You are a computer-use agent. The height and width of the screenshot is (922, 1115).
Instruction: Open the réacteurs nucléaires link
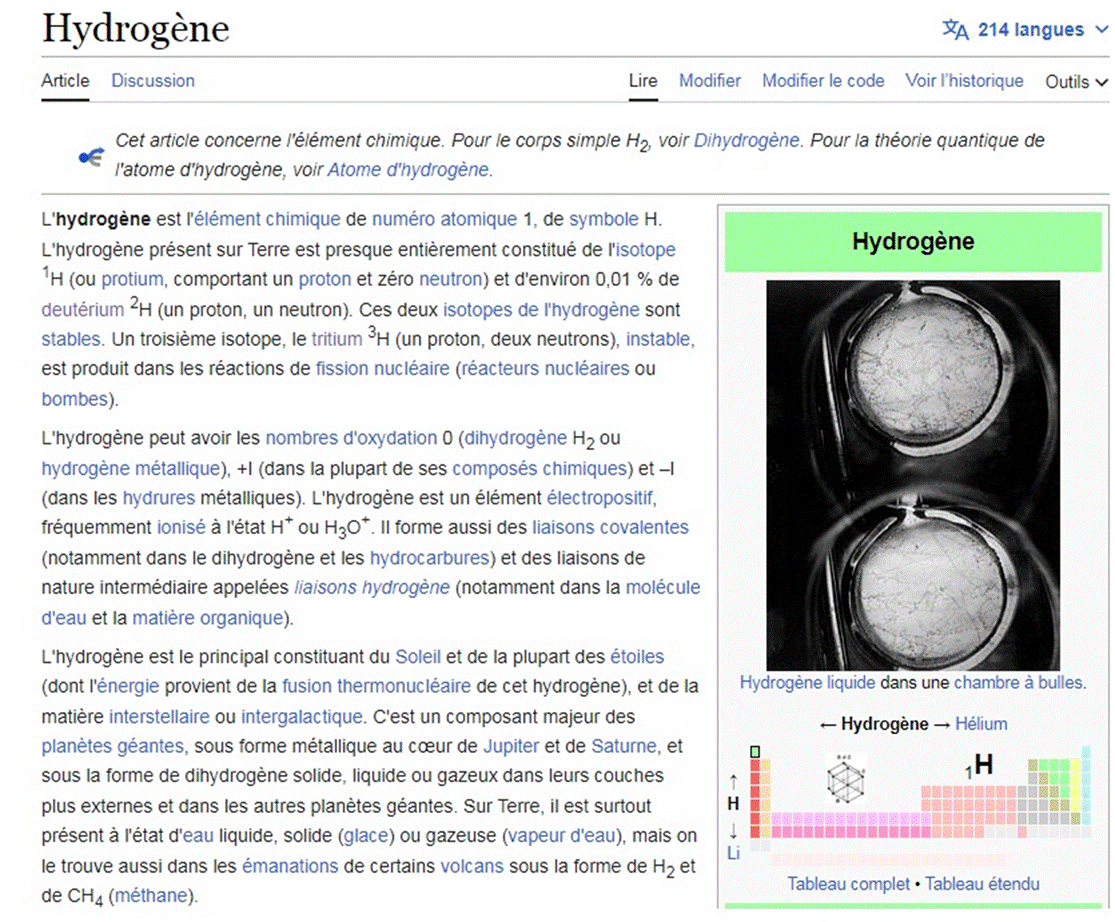click(x=545, y=369)
